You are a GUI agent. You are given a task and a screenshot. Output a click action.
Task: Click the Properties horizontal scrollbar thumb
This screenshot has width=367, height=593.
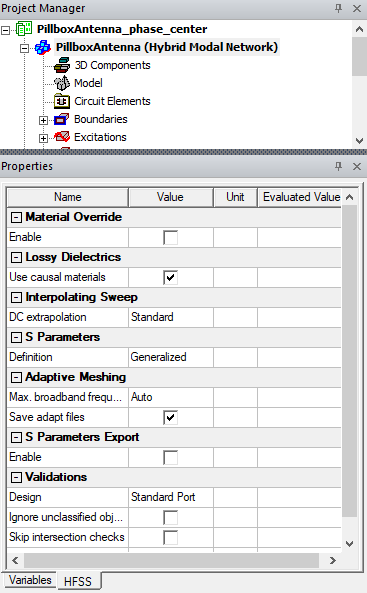(171, 560)
